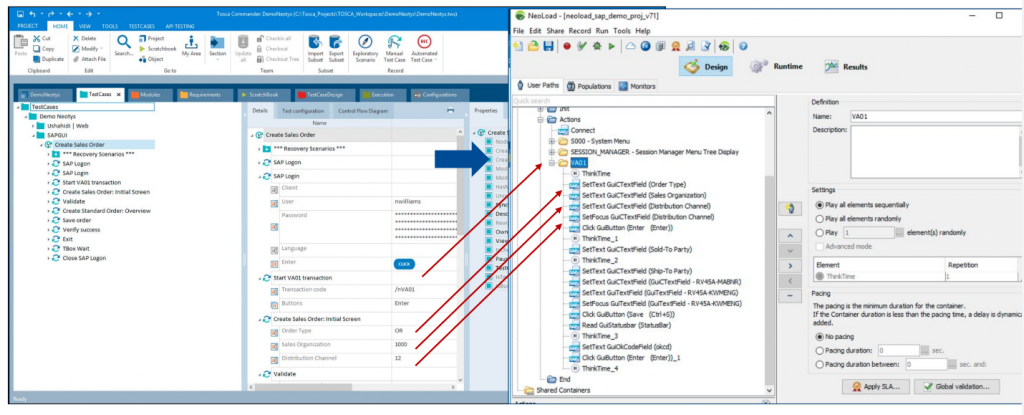The height and width of the screenshot is (415, 1024).
Task: Select Pacing duration between option
Action: point(820,364)
